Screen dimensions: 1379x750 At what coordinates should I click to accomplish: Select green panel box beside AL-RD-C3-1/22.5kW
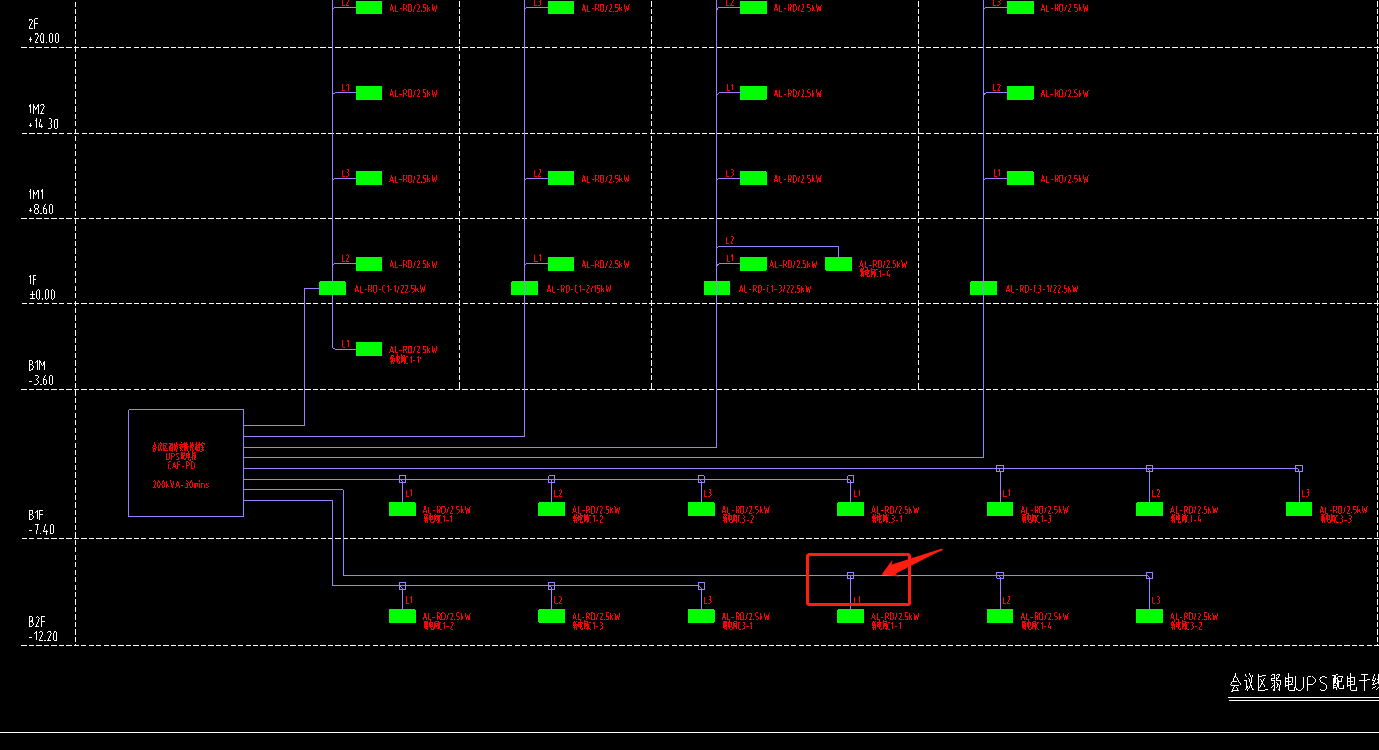tap(984, 288)
